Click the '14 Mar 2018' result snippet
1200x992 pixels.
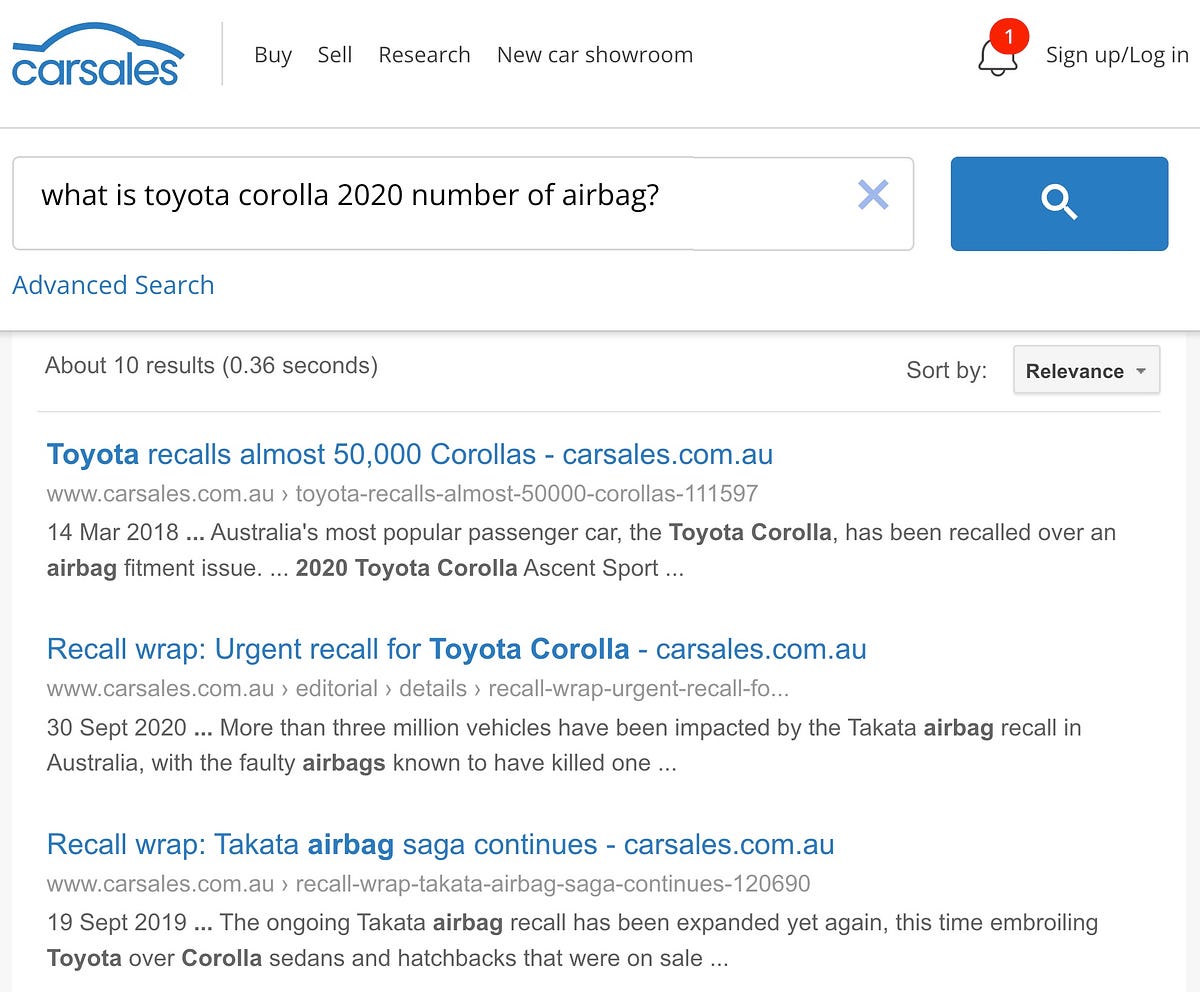pyautogui.click(x=581, y=550)
